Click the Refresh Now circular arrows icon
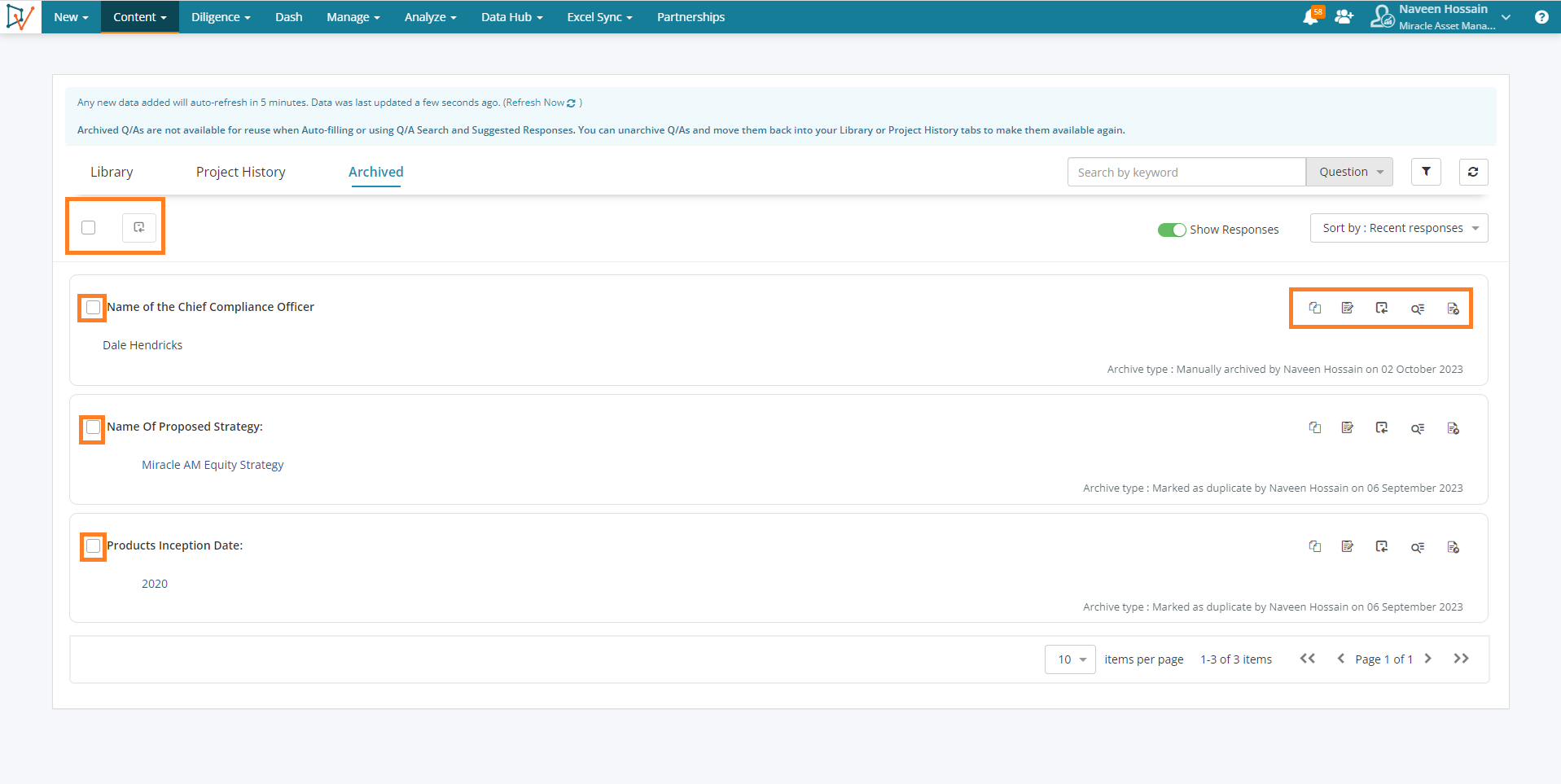This screenshot has height=784, width=1561. (571, 103)
